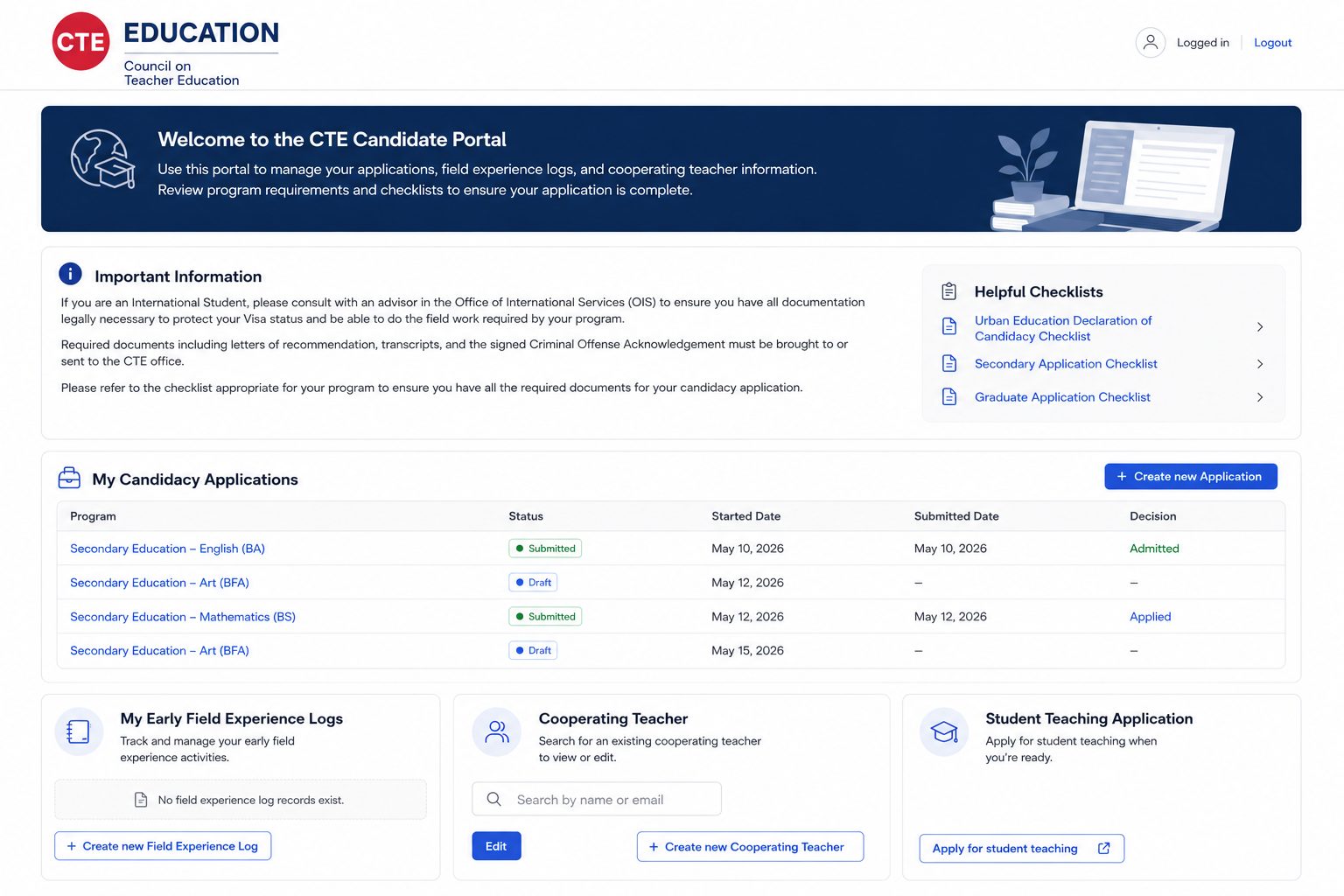
Task: Click the Program column header
Action: 93,516
